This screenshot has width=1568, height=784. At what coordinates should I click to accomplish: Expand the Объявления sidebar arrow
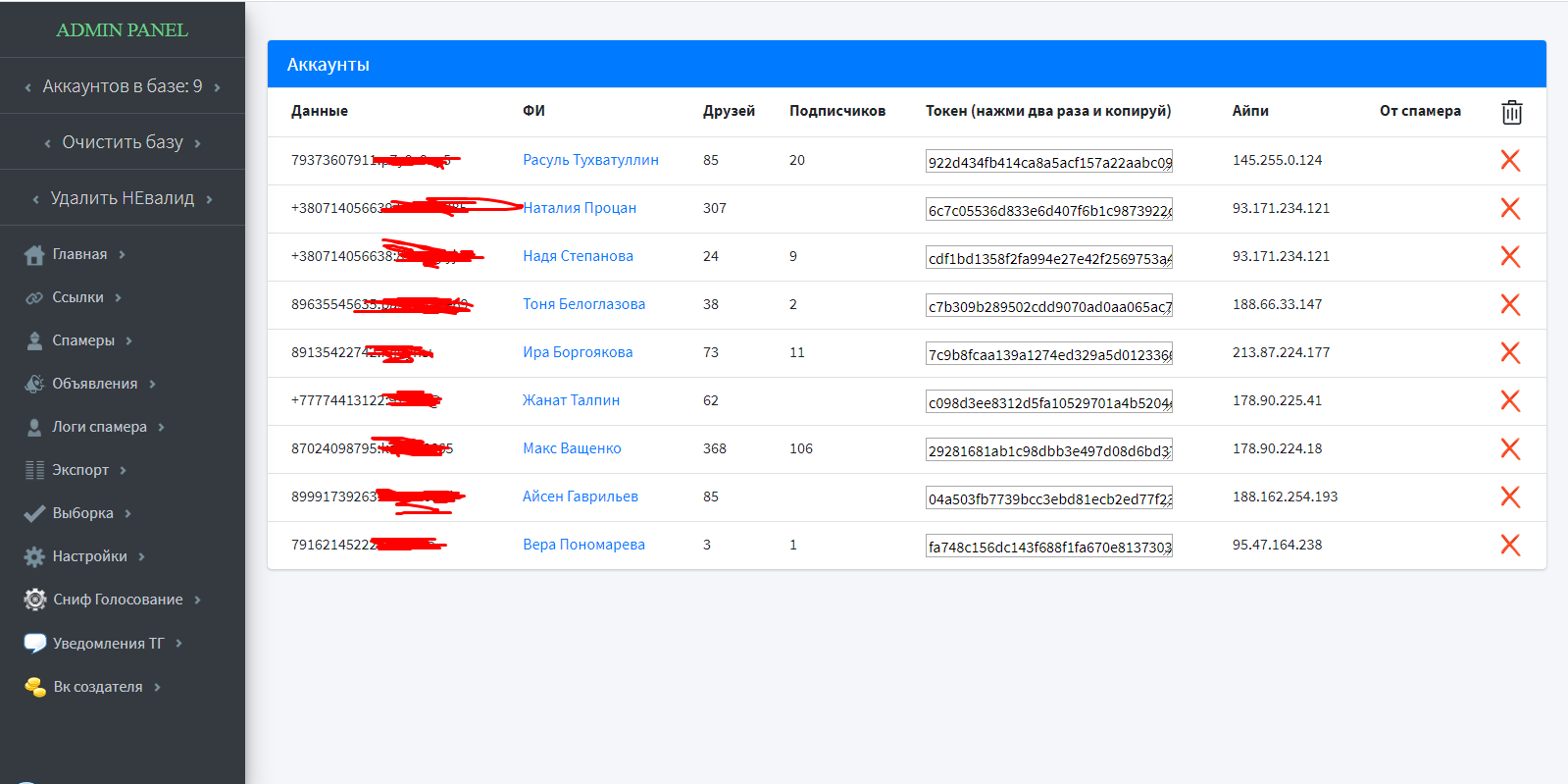[153, 385]
